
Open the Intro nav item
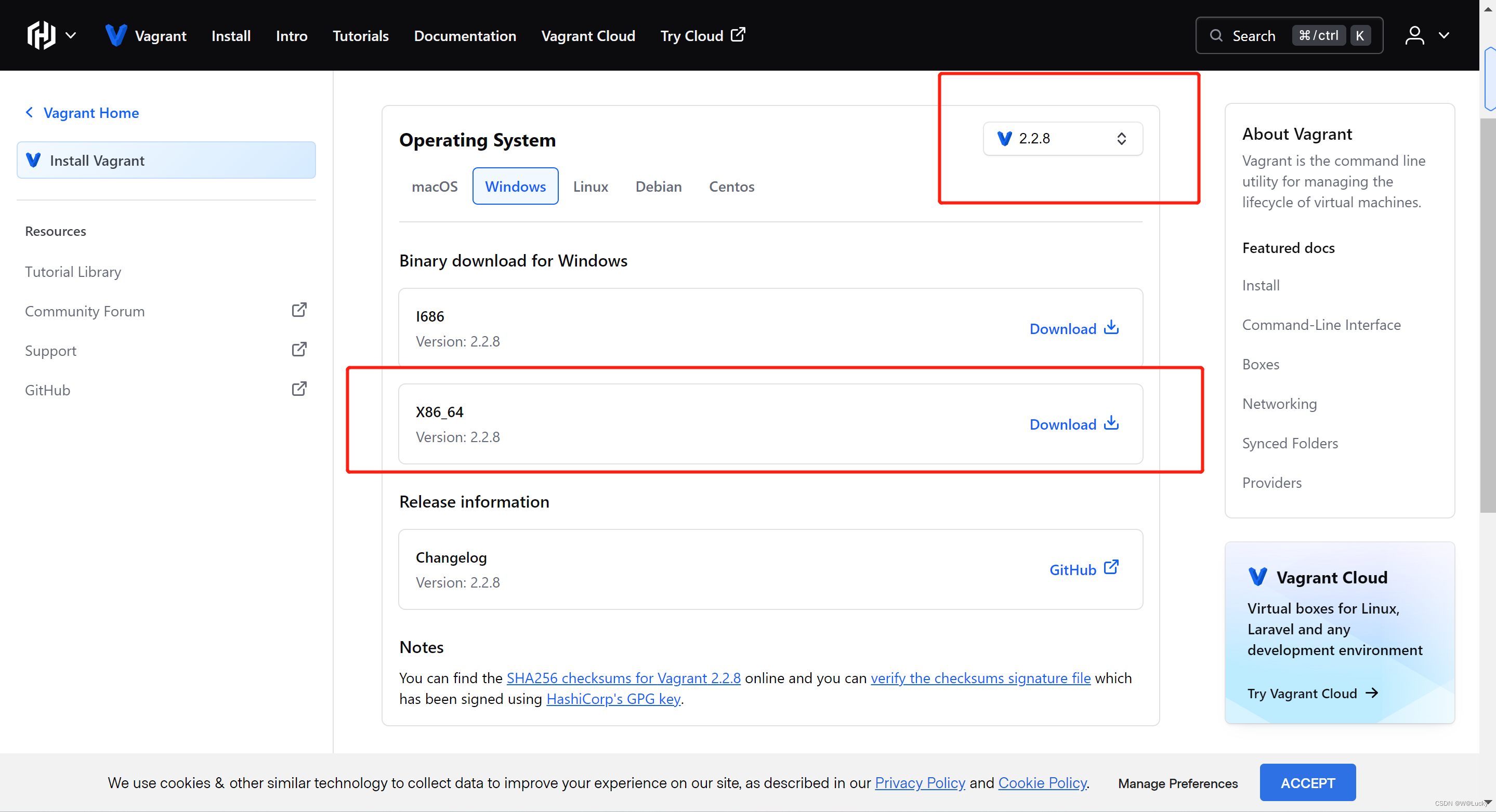pyautogui.click(x=292, y=35)
